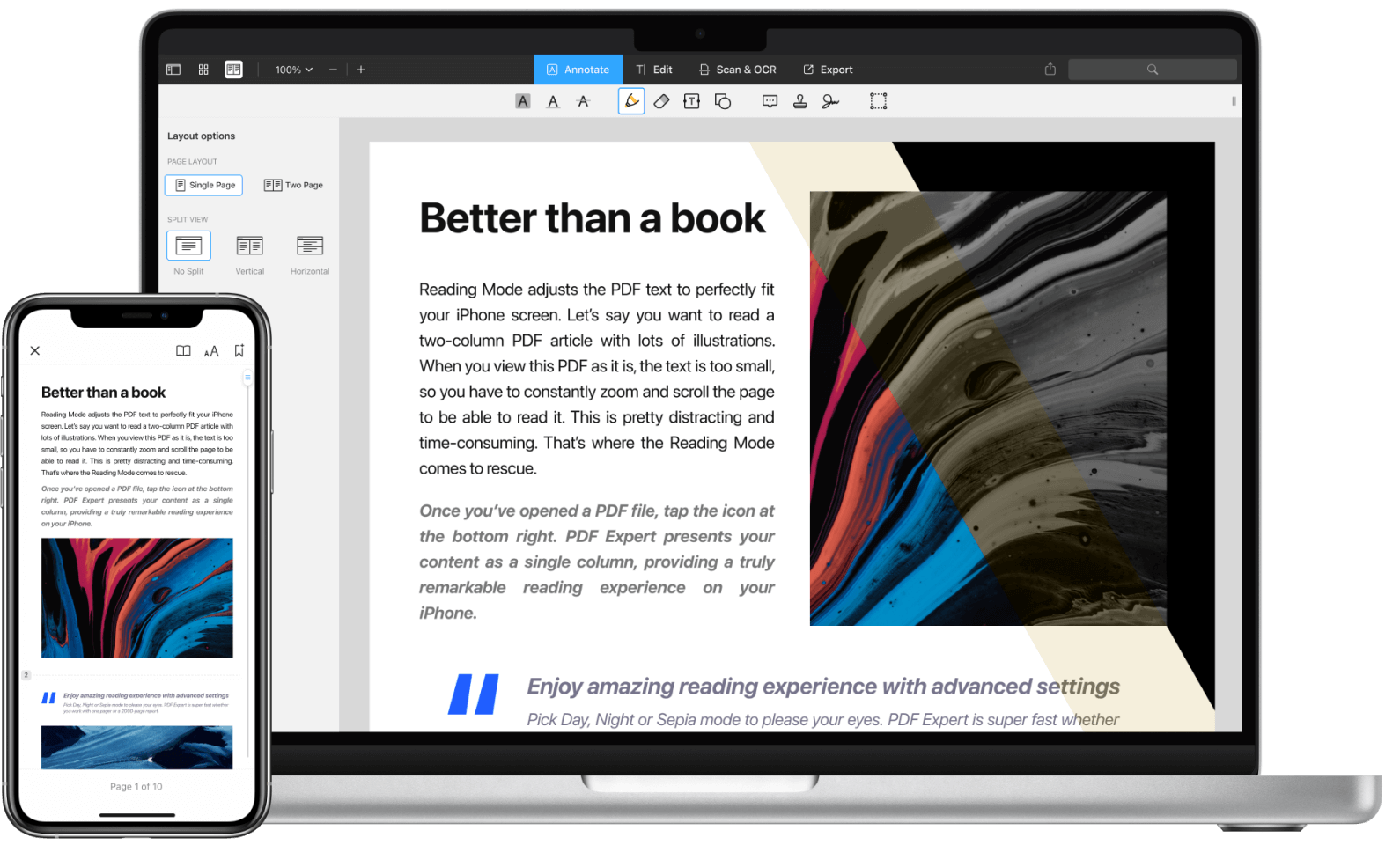This screenshot has height=845, width=1400.
Task: Select the eraser tool
Action: coord(662,101)
